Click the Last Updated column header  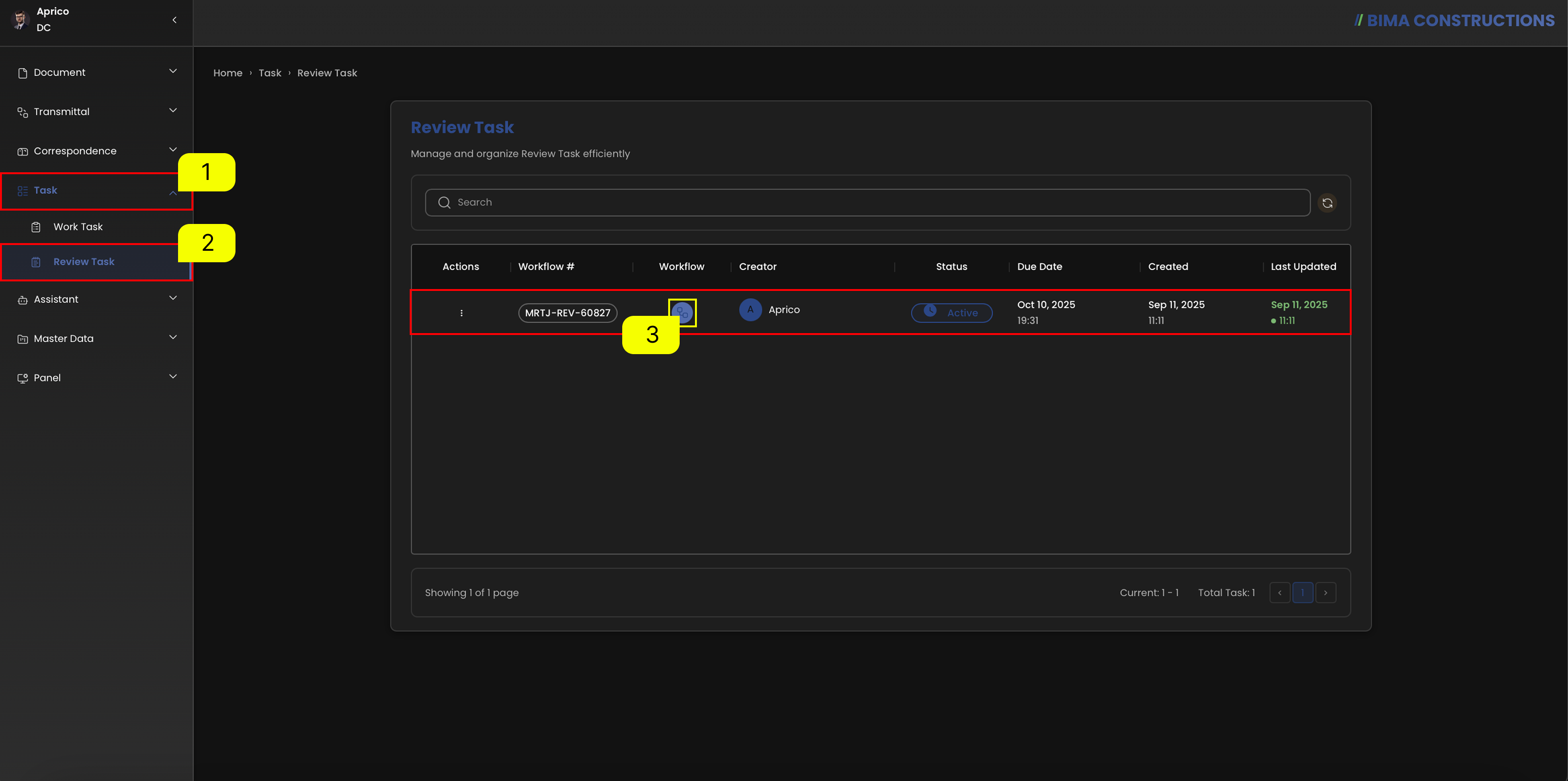click(1303, 267)
